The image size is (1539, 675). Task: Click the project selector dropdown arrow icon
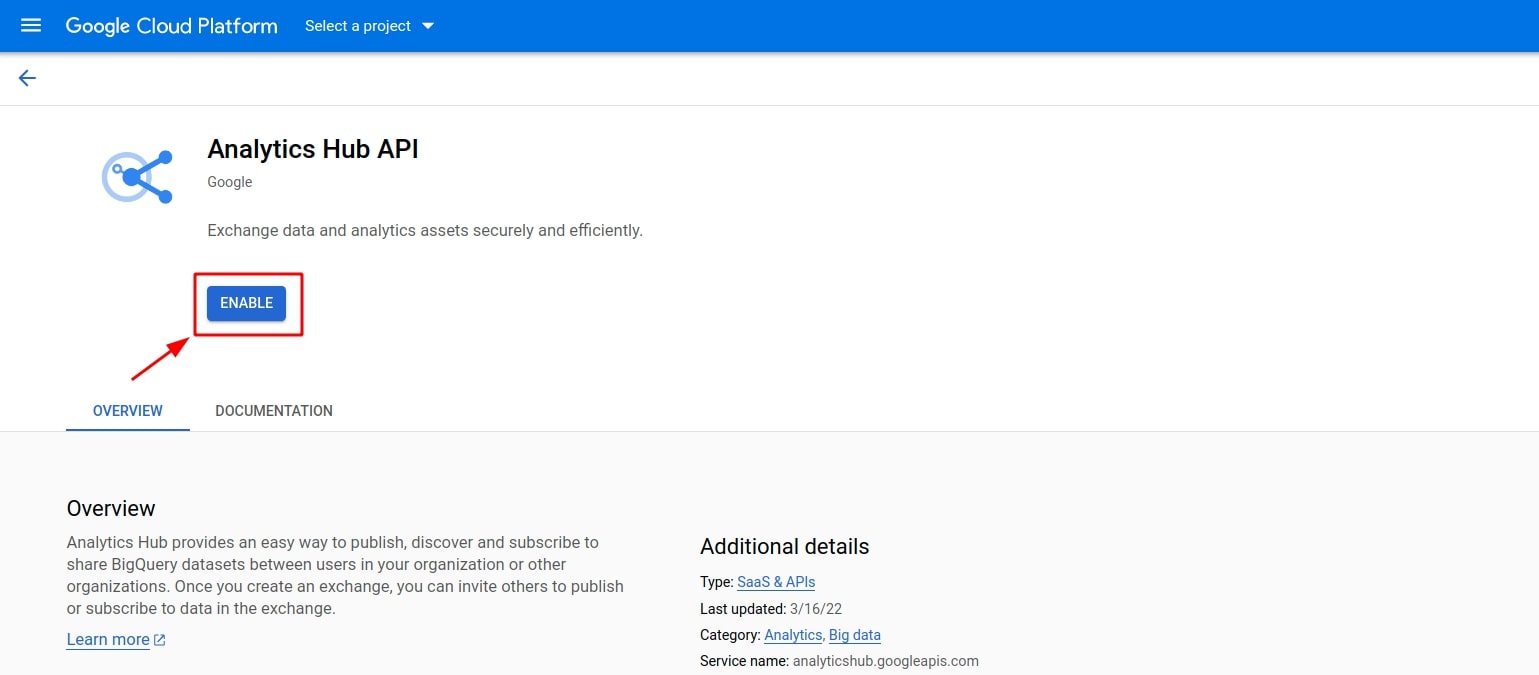pos(429,26)
